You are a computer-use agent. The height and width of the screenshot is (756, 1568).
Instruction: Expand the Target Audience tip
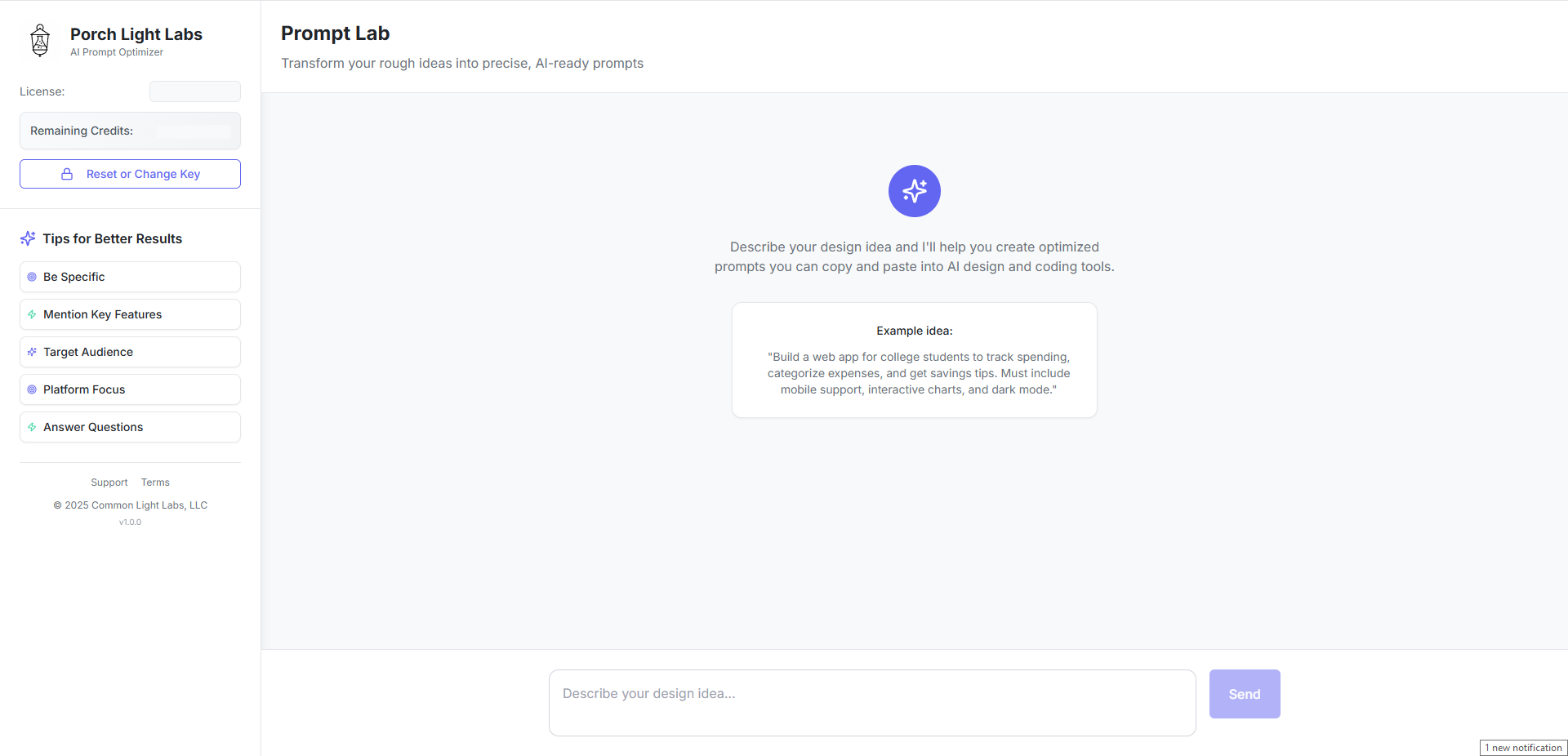pyautogui.click(x=130, y=352)
